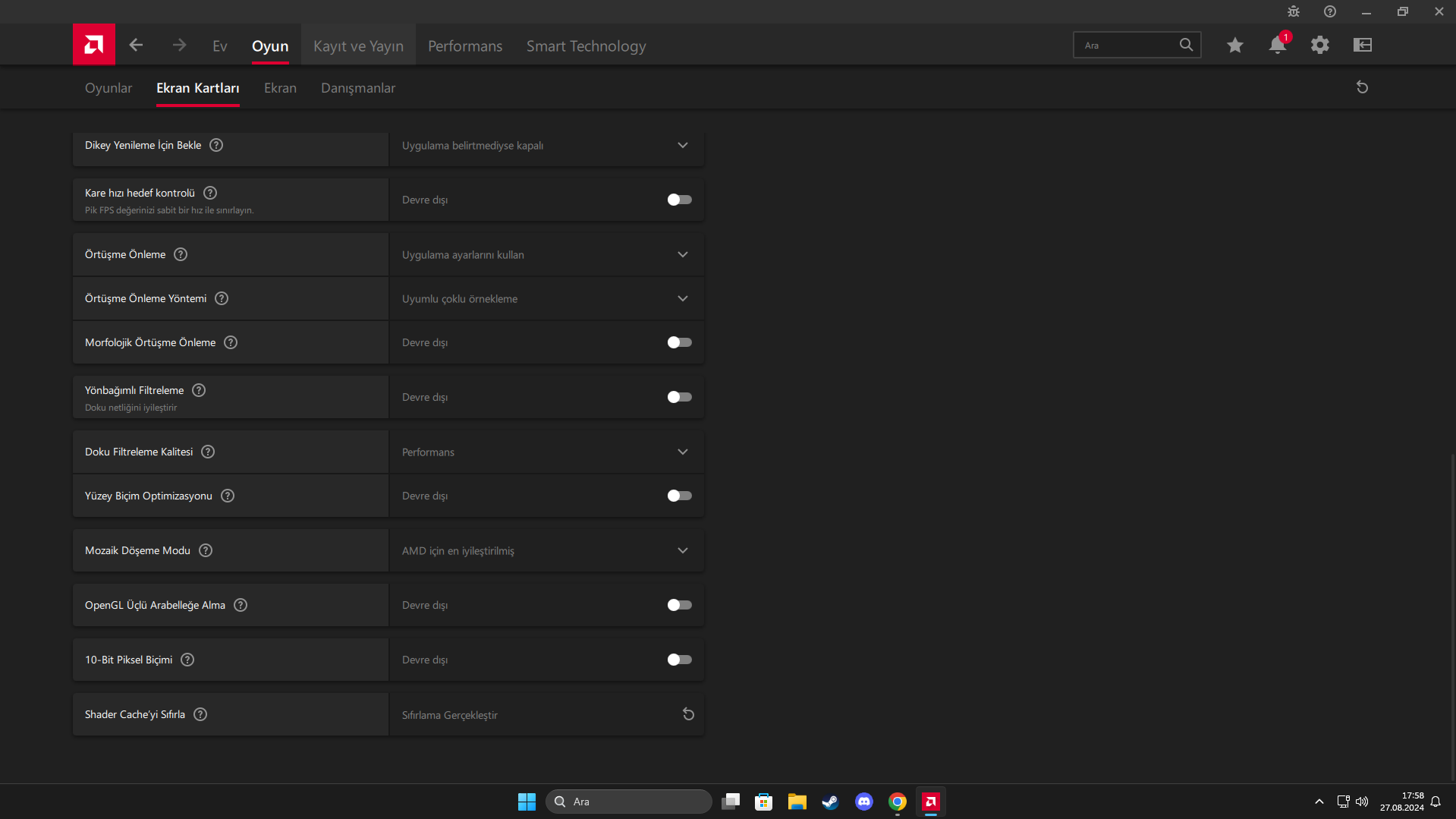Show help for Yönbağımlı Filtreleme

[199, 390]
